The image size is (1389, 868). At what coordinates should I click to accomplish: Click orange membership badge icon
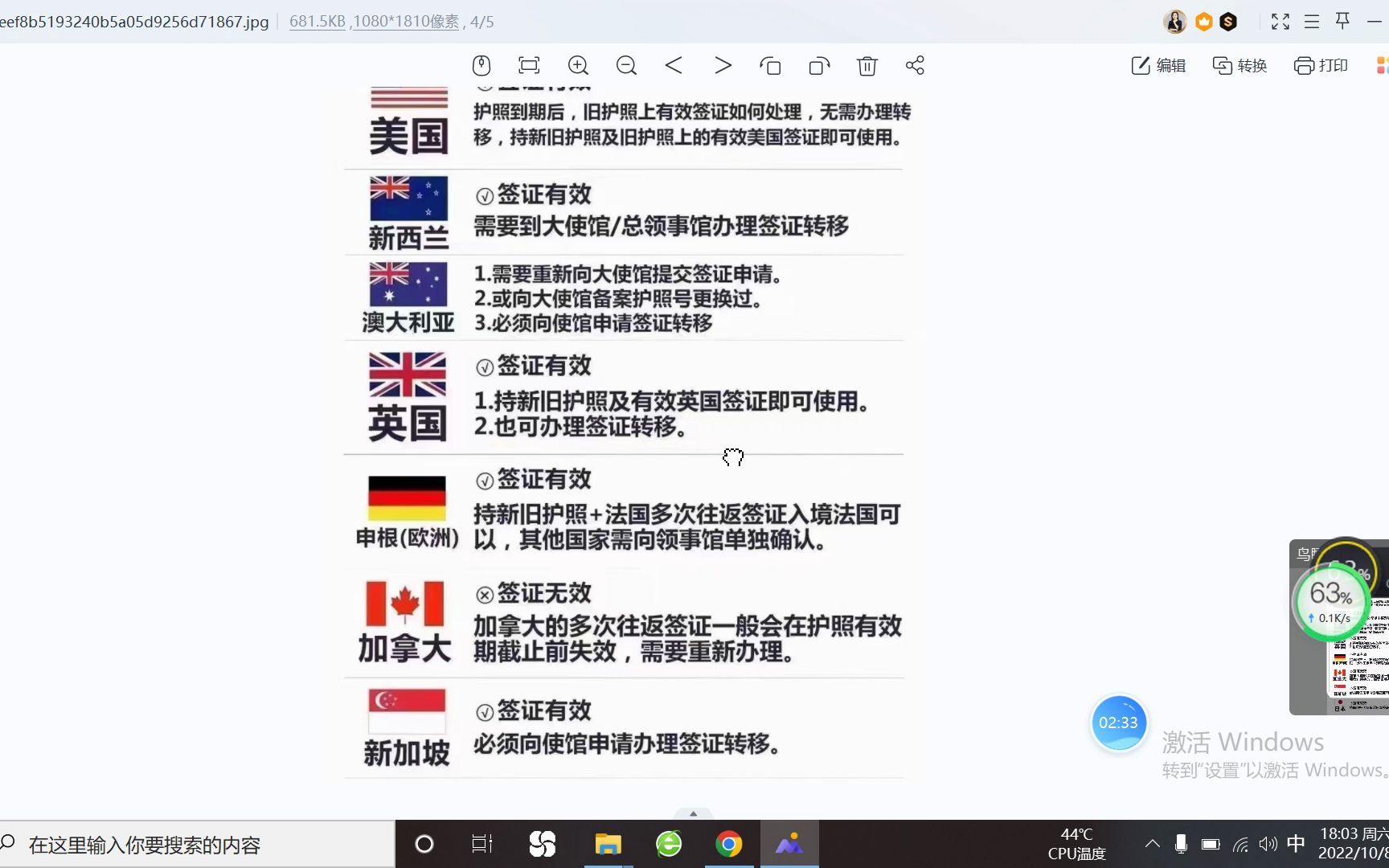(x=1203, y=22)
